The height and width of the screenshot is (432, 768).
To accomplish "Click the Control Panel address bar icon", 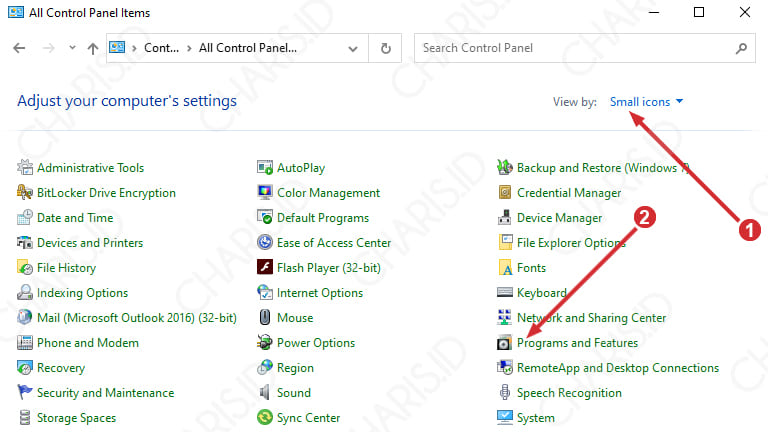I will (x=117, y=48).
